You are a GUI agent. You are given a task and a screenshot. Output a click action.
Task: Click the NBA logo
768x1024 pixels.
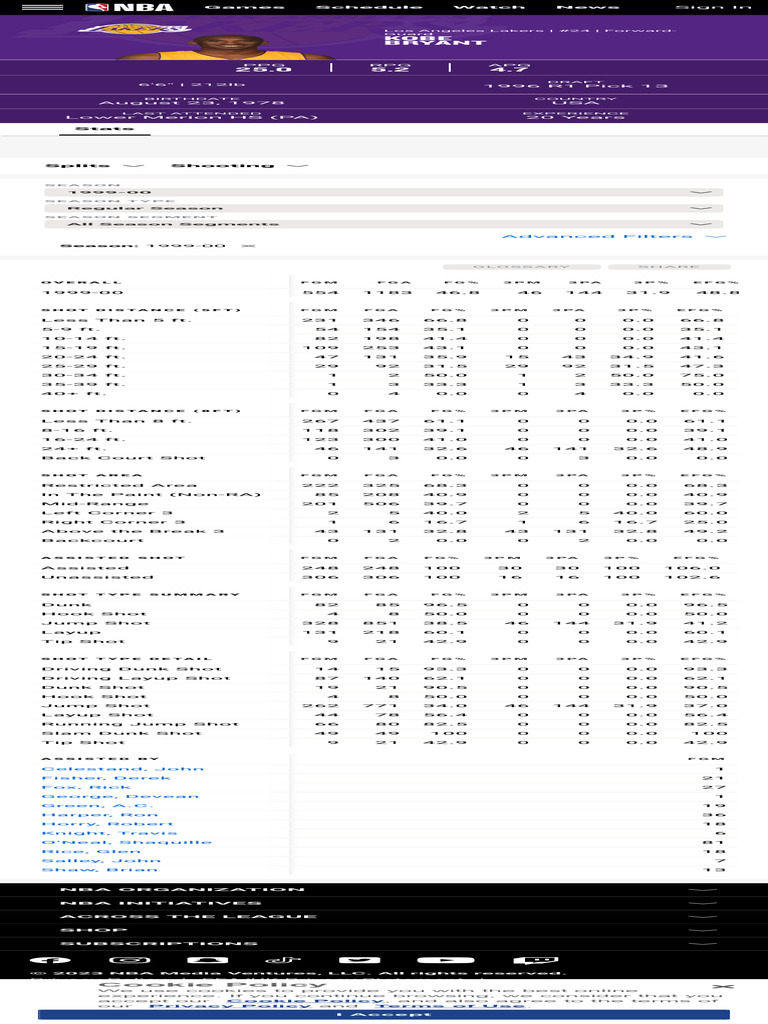click(129, 7)
